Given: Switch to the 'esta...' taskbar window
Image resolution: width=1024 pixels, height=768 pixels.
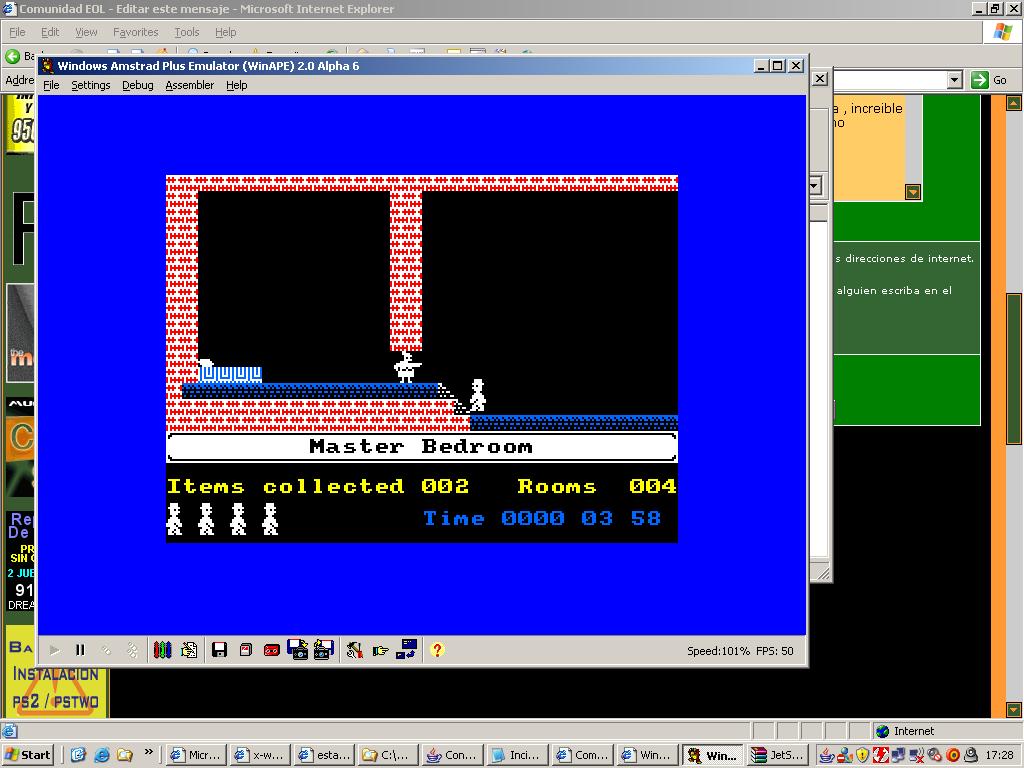Looking at the screenshot, I should tap(325, 755).
